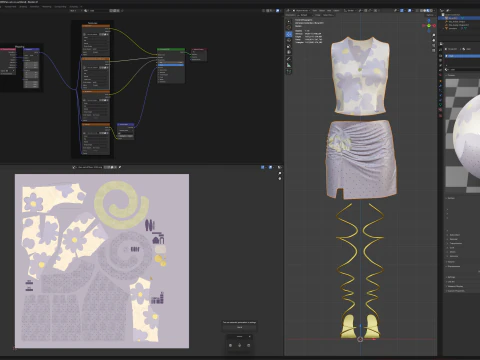Click the green Y axis on navigation gizmo

click(429, 26)
